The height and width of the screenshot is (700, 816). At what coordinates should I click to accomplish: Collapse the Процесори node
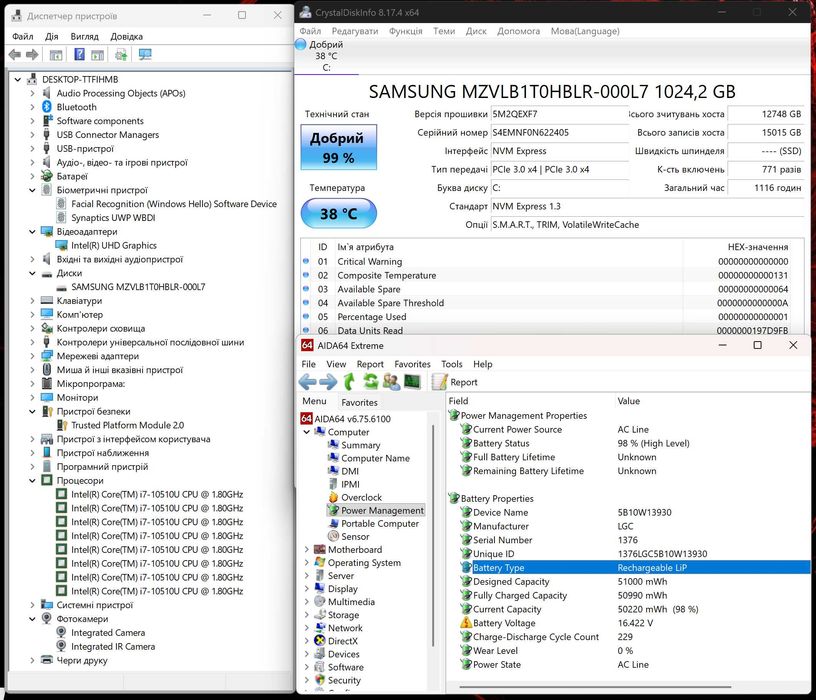click(x=32, y=481)
